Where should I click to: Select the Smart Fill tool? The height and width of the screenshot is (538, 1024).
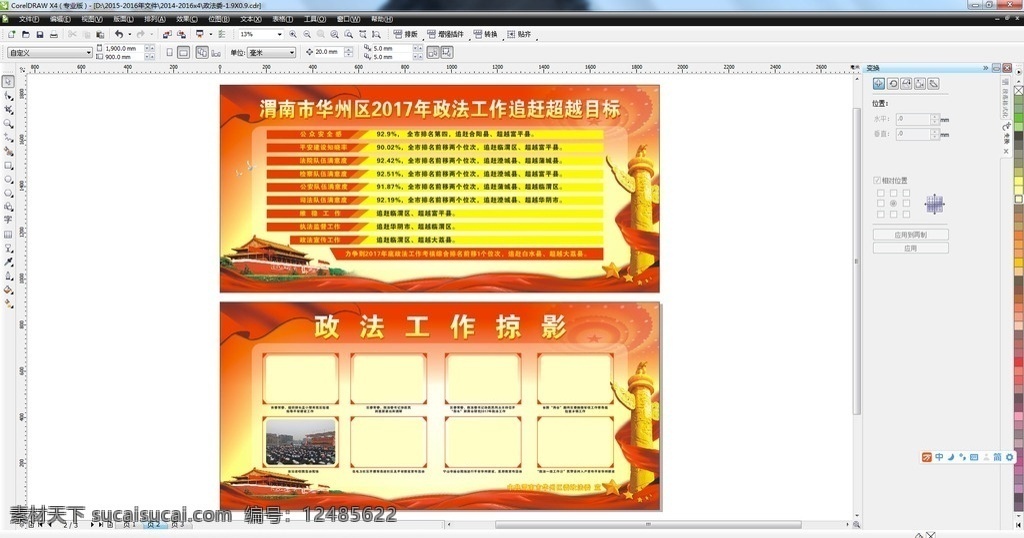tap(8, 151)
